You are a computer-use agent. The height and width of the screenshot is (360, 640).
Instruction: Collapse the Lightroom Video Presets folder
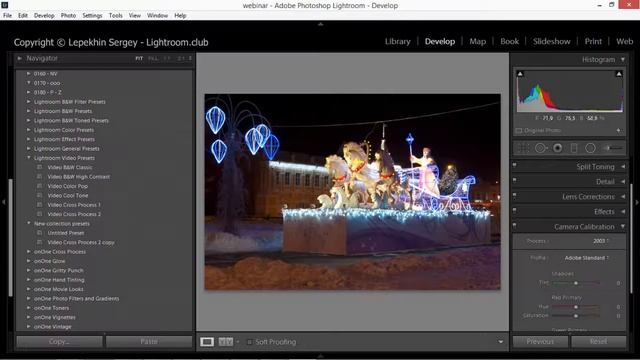(29, 158)
